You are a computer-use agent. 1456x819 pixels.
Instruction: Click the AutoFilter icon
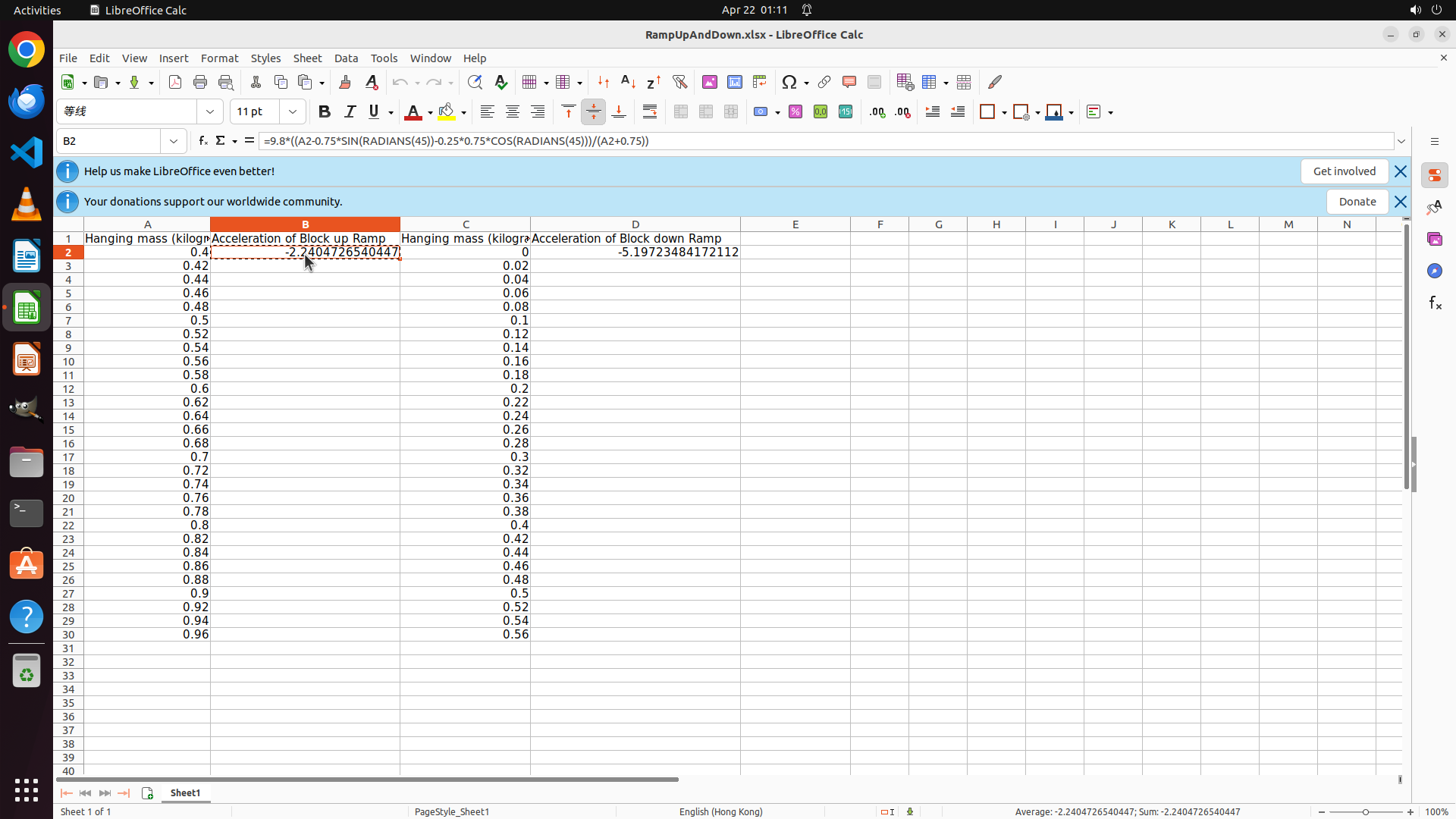[679, 82]
